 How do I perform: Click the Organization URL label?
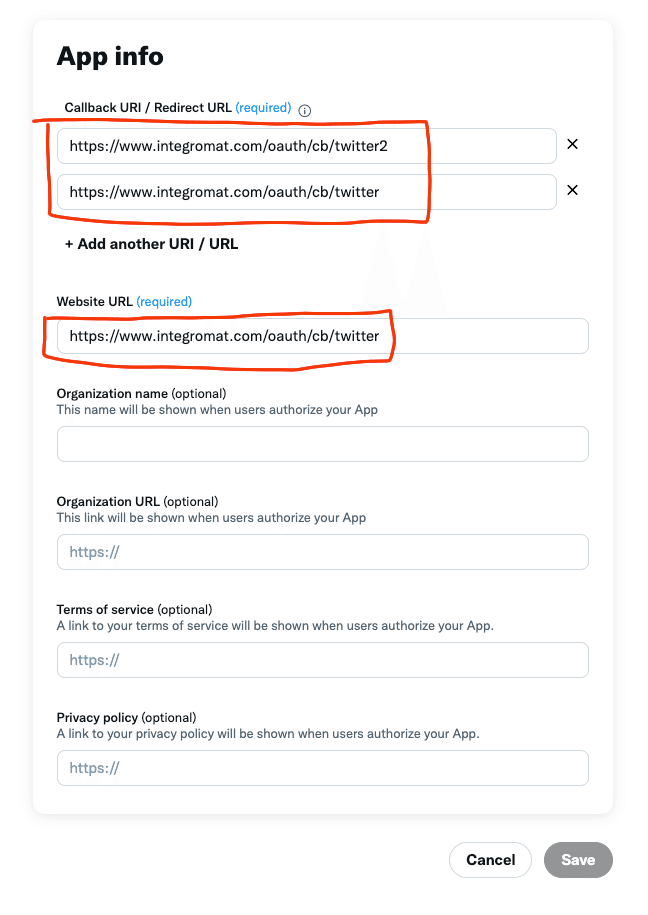coord(108,501)
